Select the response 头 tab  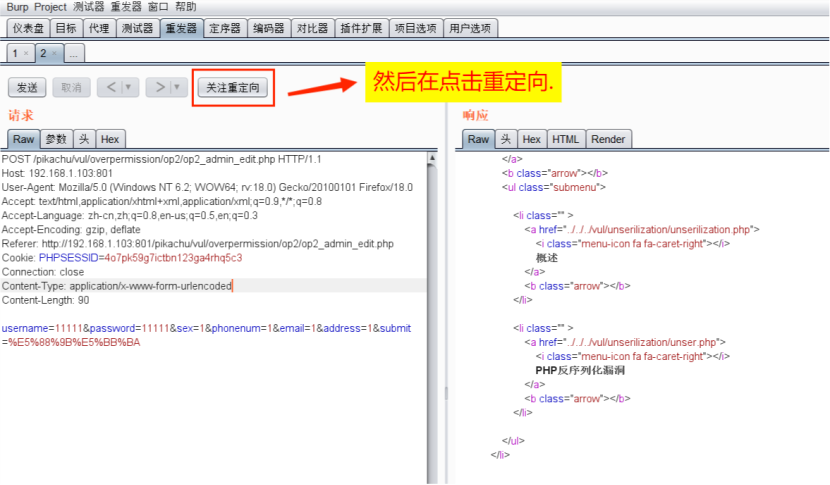[x=506, y=139]
